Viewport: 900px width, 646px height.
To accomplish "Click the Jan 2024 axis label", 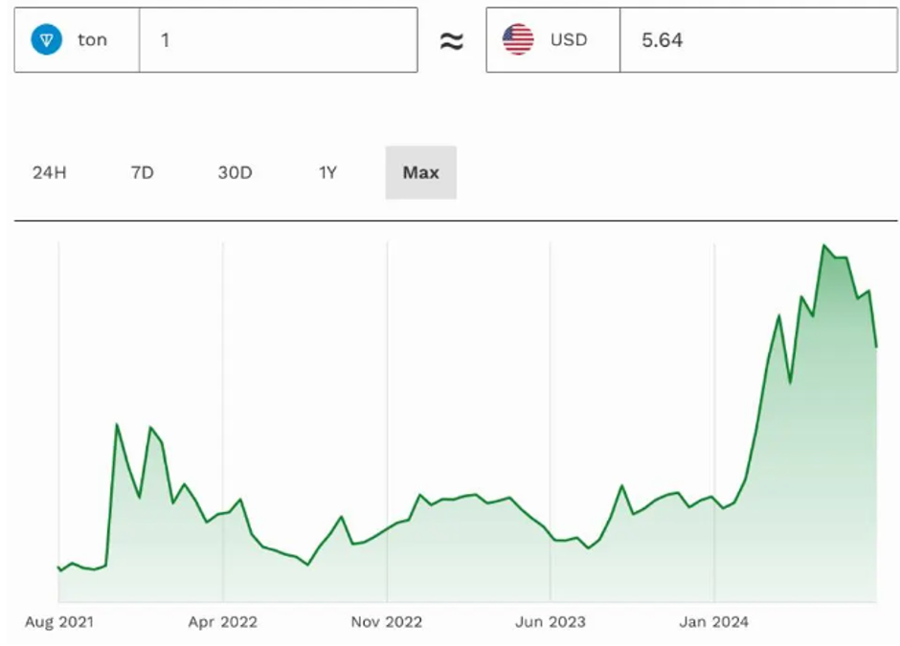I will (x=714, y=622).
